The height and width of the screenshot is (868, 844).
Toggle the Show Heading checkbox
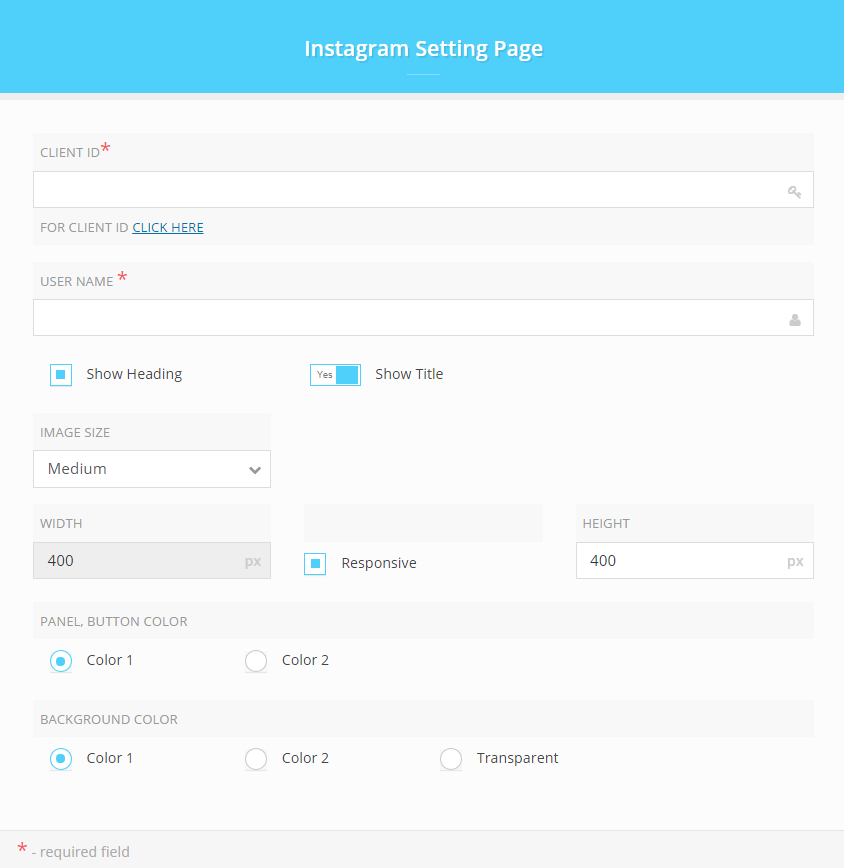click(61, 375)
